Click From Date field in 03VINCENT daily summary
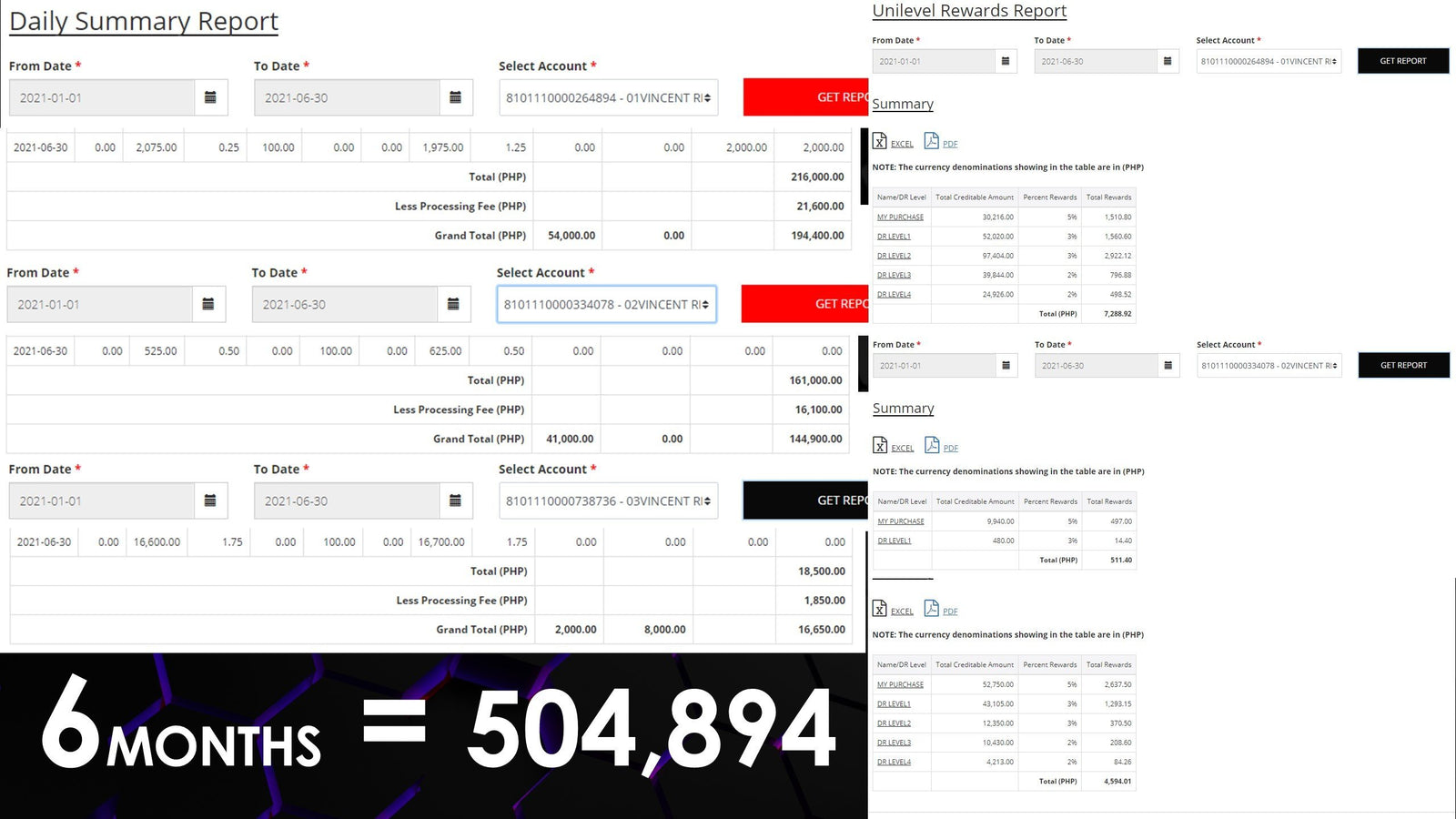This screenshot has width=1456, height=819. (102, 500)
